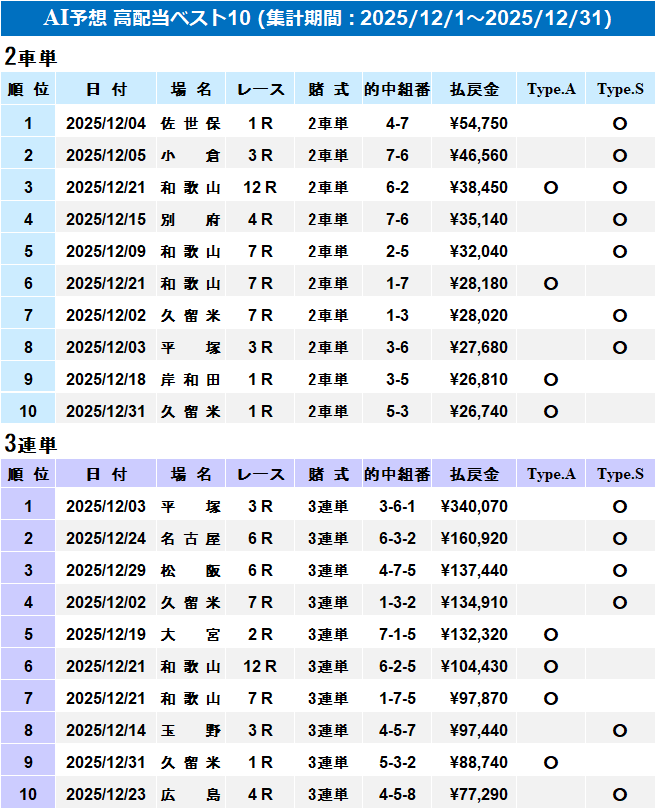Click winning combination 7-1-5
656x809 pixels.
tap(397, 634)
